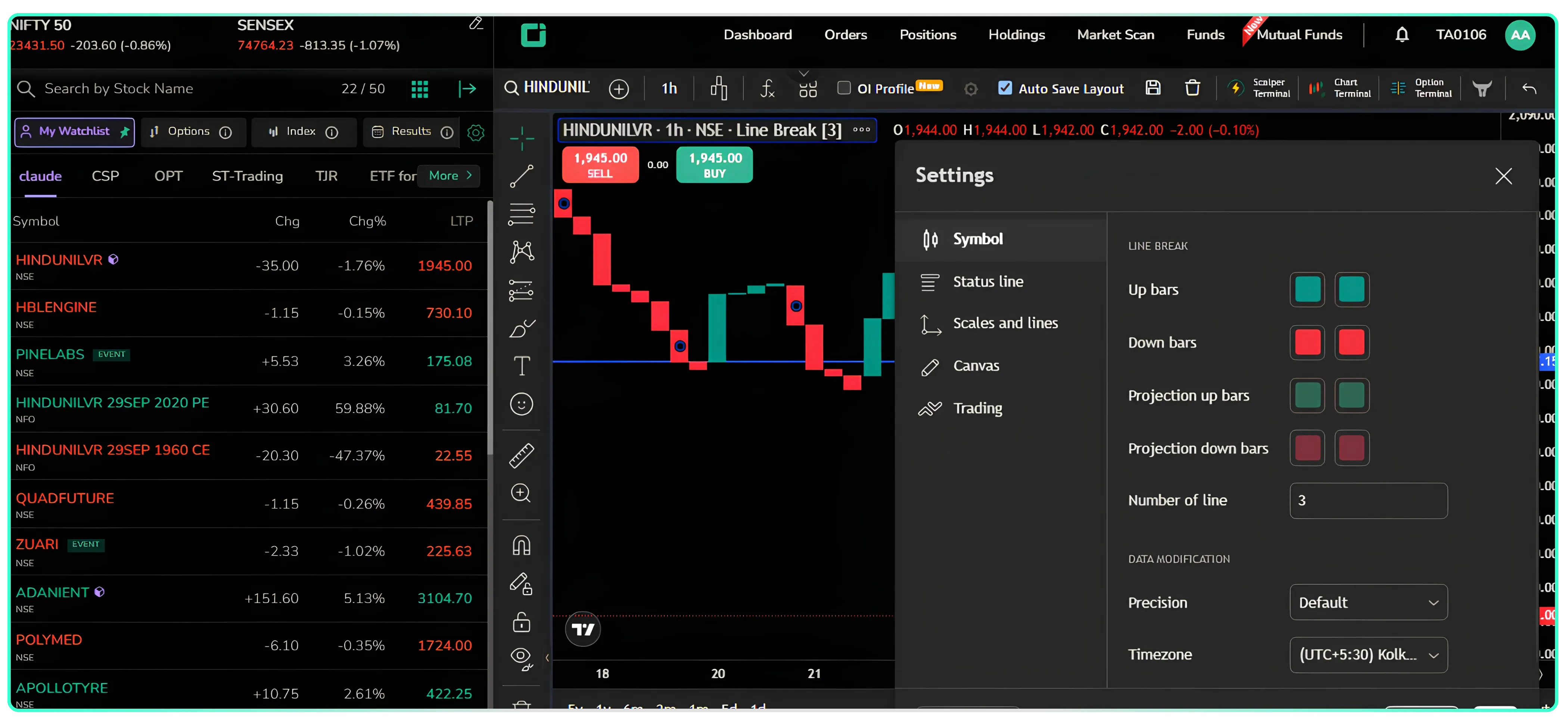
Task: Click the bull head icon
Action: (1481, 89)
